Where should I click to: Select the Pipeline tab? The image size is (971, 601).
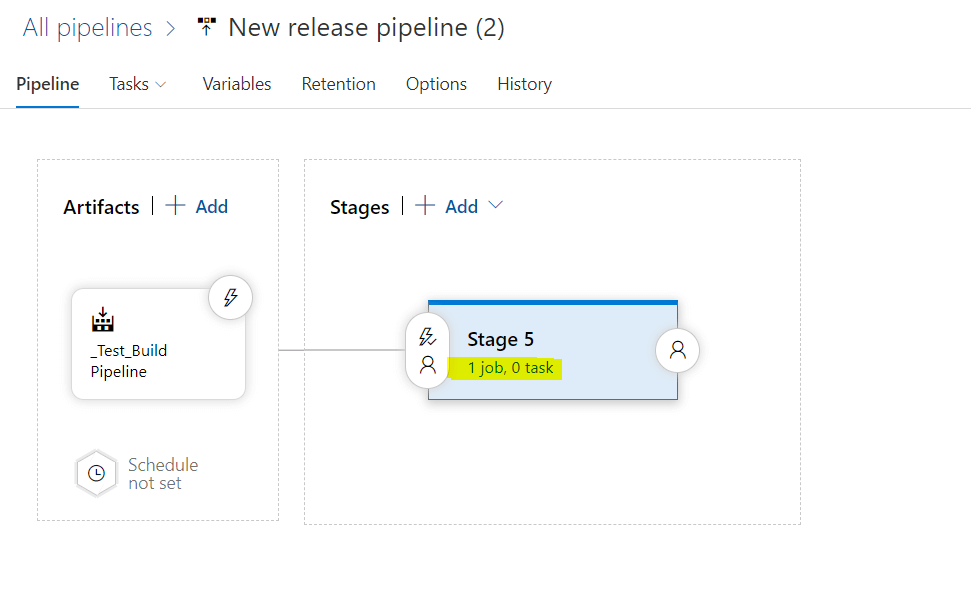[x=48, y=84]
